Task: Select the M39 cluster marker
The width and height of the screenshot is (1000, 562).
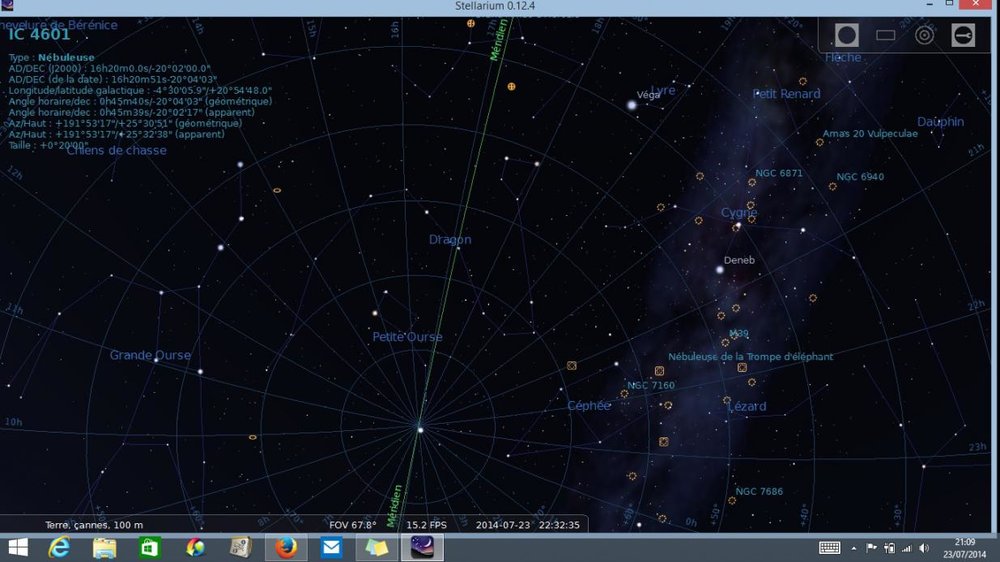Action: click(x=725, y=343)
